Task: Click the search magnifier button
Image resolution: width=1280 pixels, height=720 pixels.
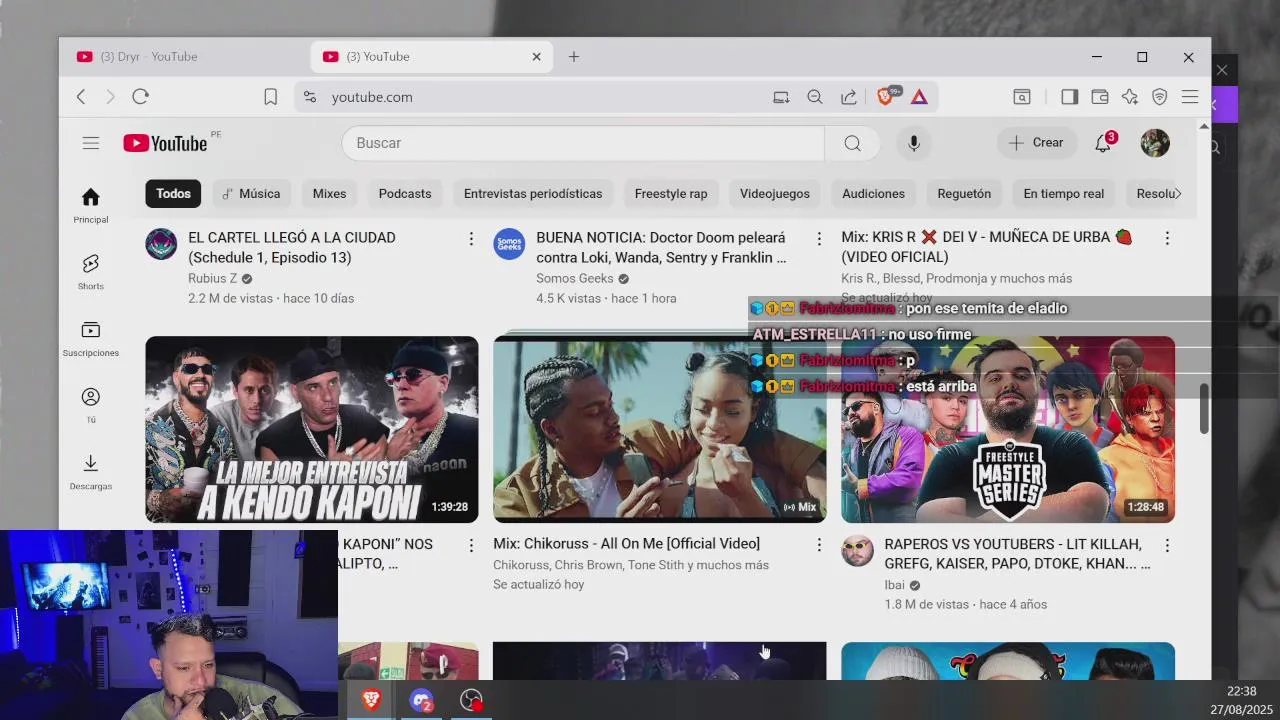Action: (x=852, y=143)
